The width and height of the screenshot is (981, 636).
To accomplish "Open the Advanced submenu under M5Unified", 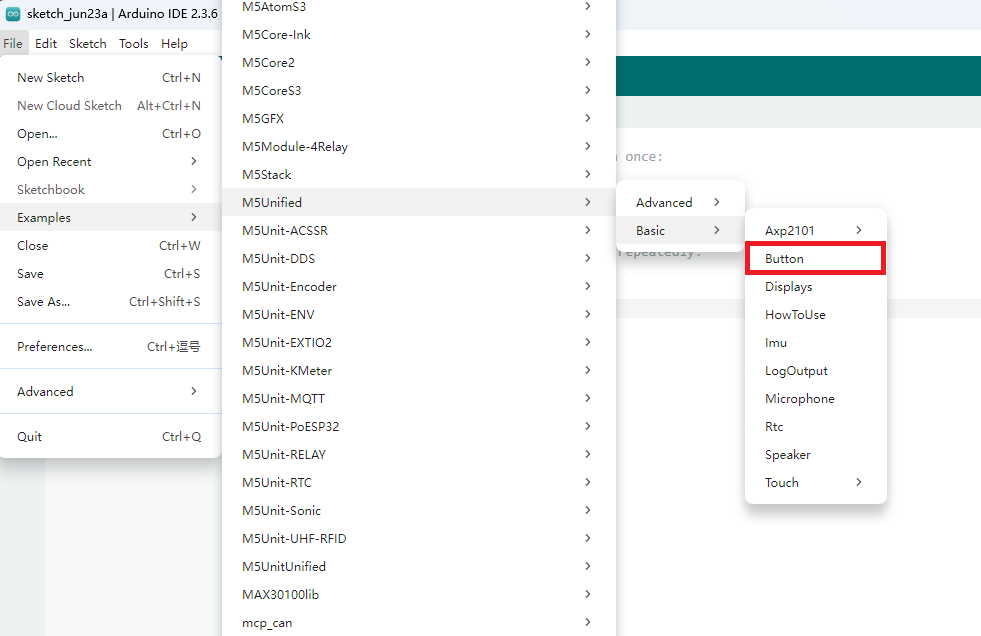I will (680, 203).
